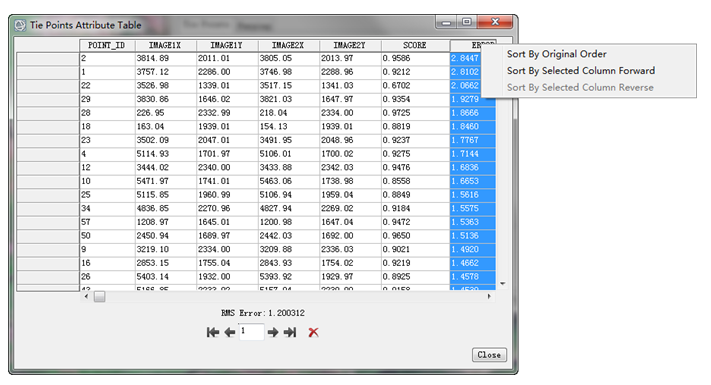Viewport: 711px width, 385px height.
Task: Click the horizontal scrollbar right arrow
Action: click(x=489, y=297)
